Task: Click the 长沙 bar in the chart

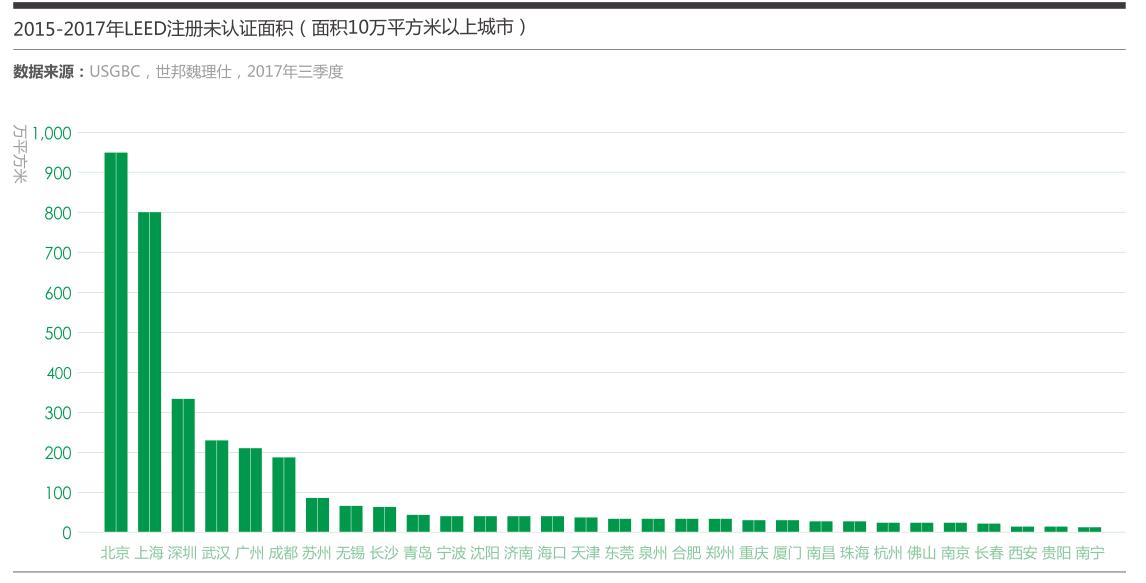Action: [384, 519]
